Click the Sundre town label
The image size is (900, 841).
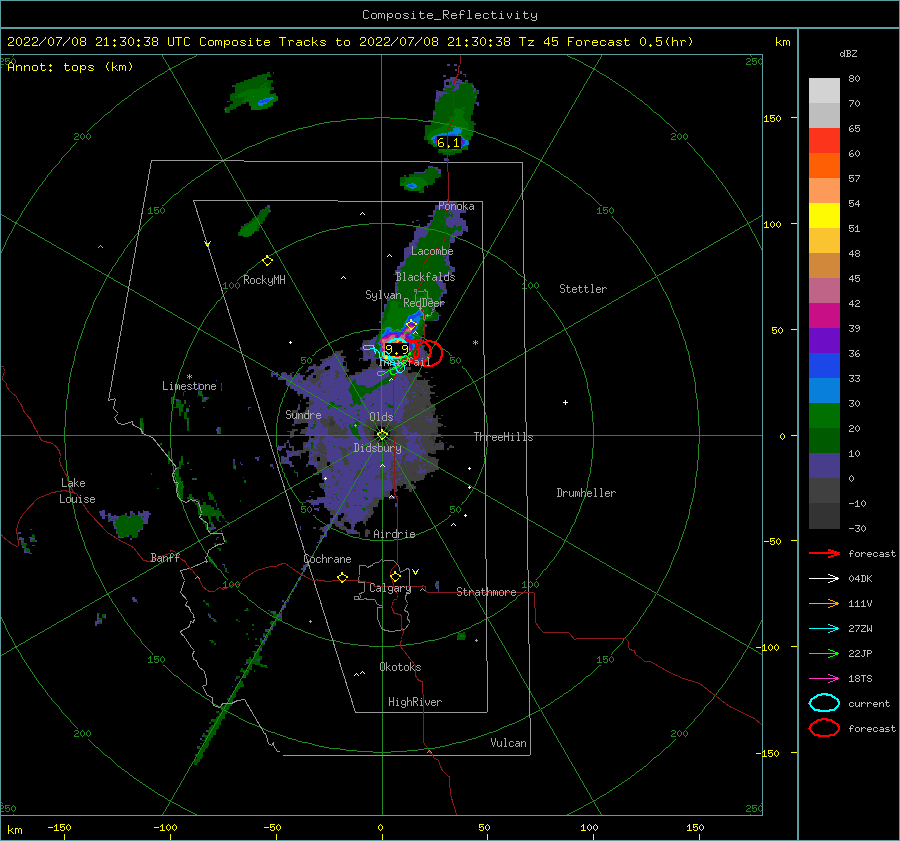pos(303,414)
